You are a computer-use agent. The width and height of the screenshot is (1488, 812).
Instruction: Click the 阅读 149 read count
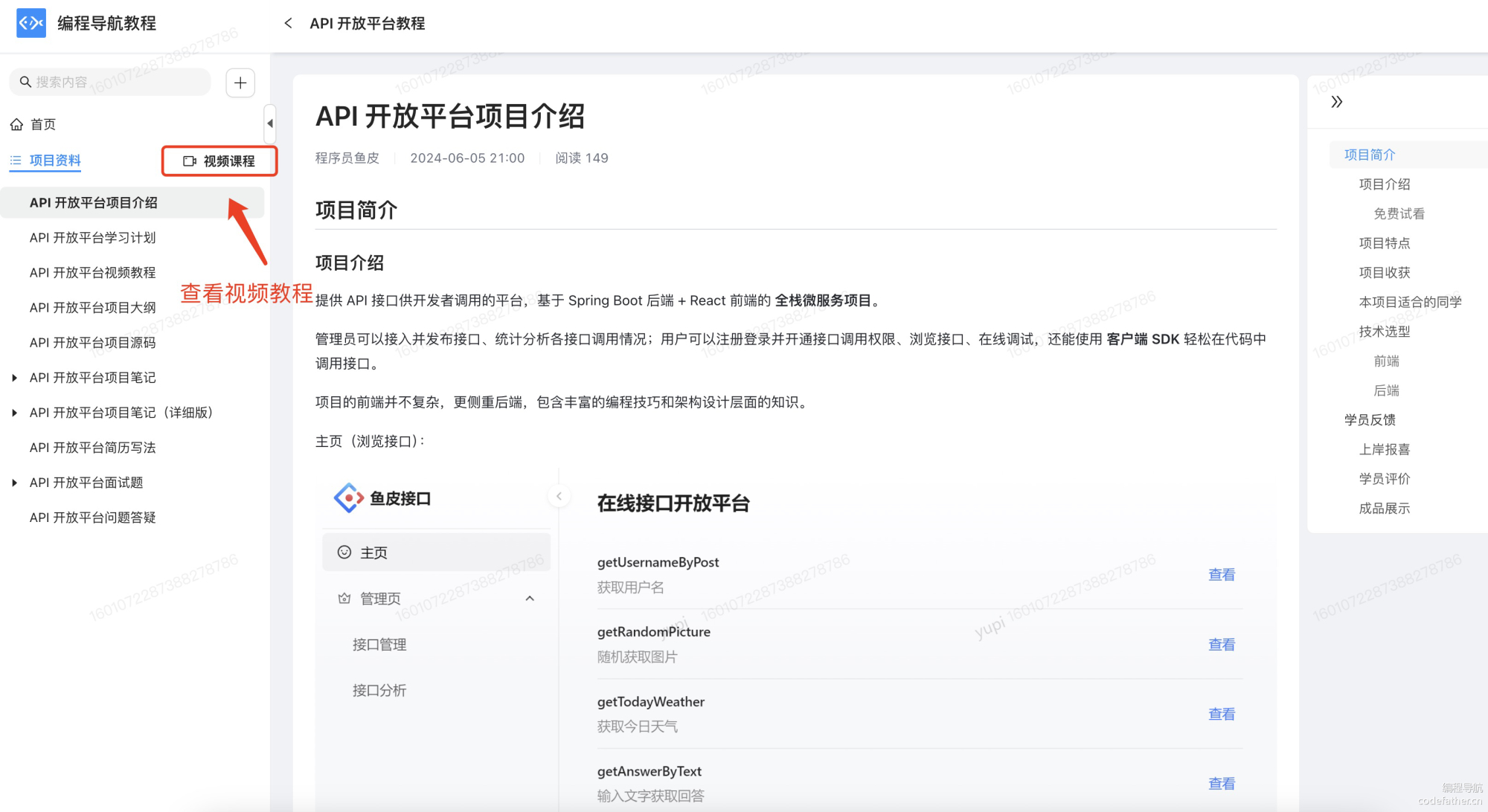pos(582,158)
